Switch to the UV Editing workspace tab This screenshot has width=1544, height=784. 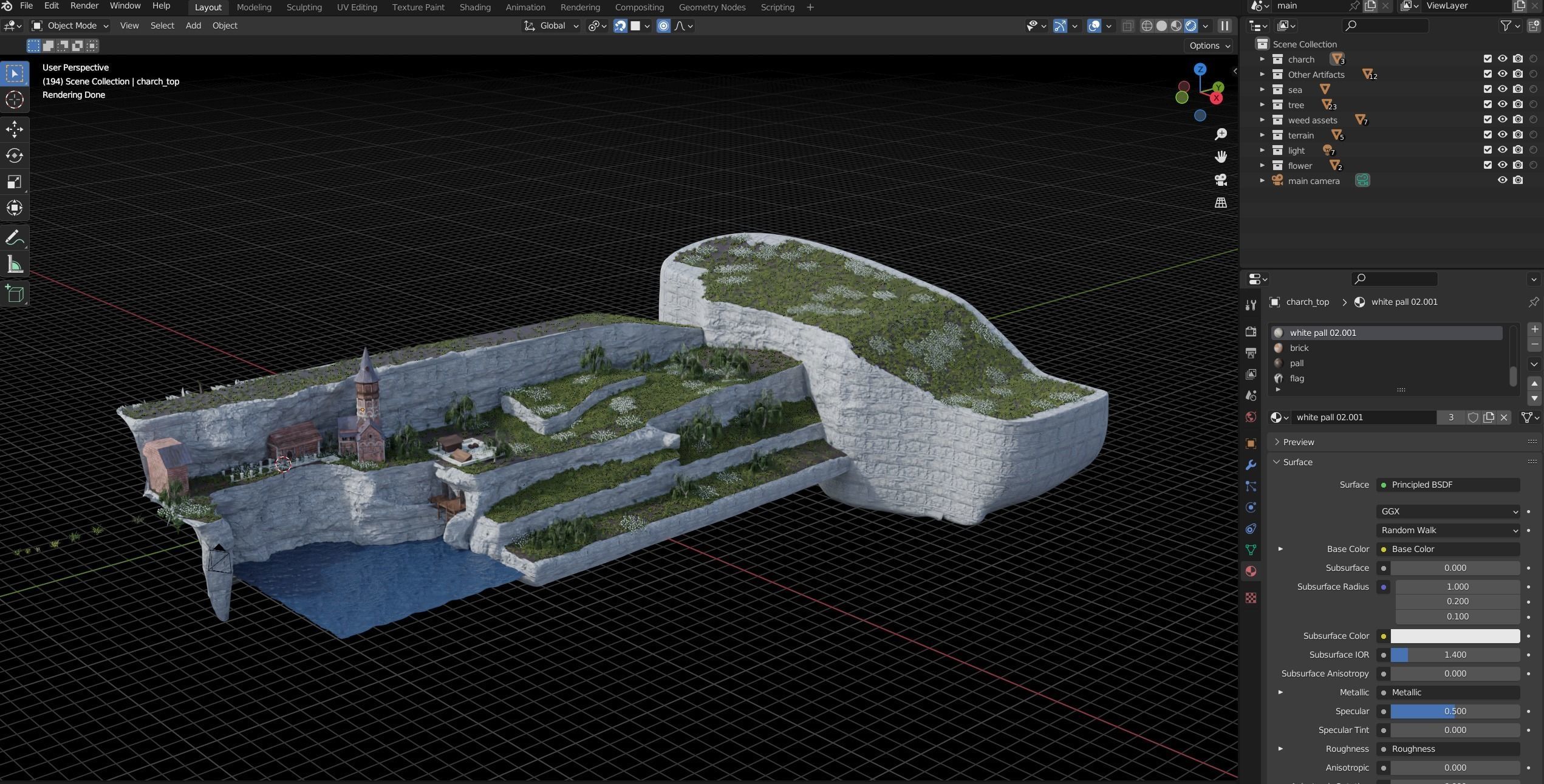[x=357, y=7]
